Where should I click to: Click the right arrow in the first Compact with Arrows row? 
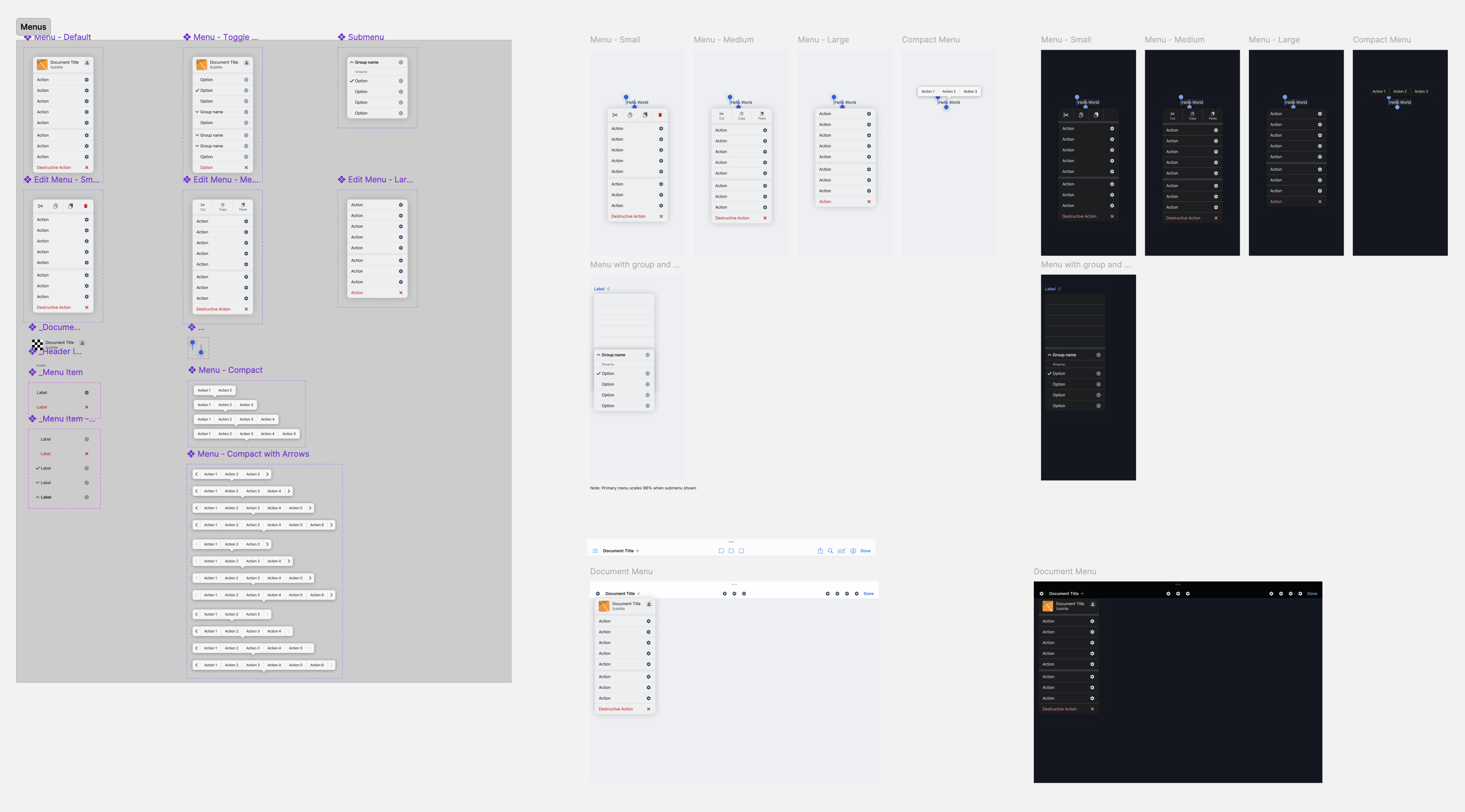pos(267,474)
